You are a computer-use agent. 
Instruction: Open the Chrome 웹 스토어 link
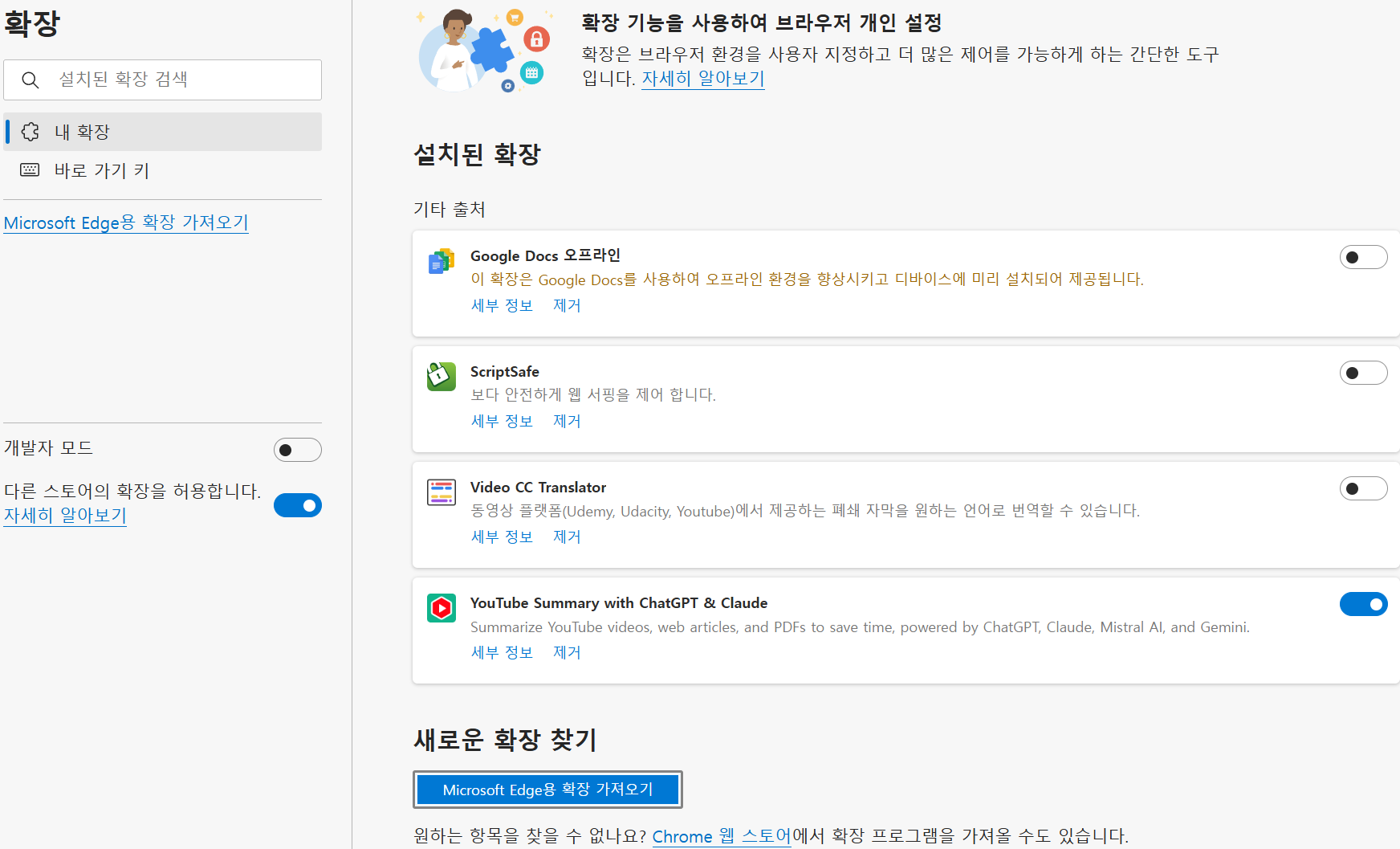[722, 836]
